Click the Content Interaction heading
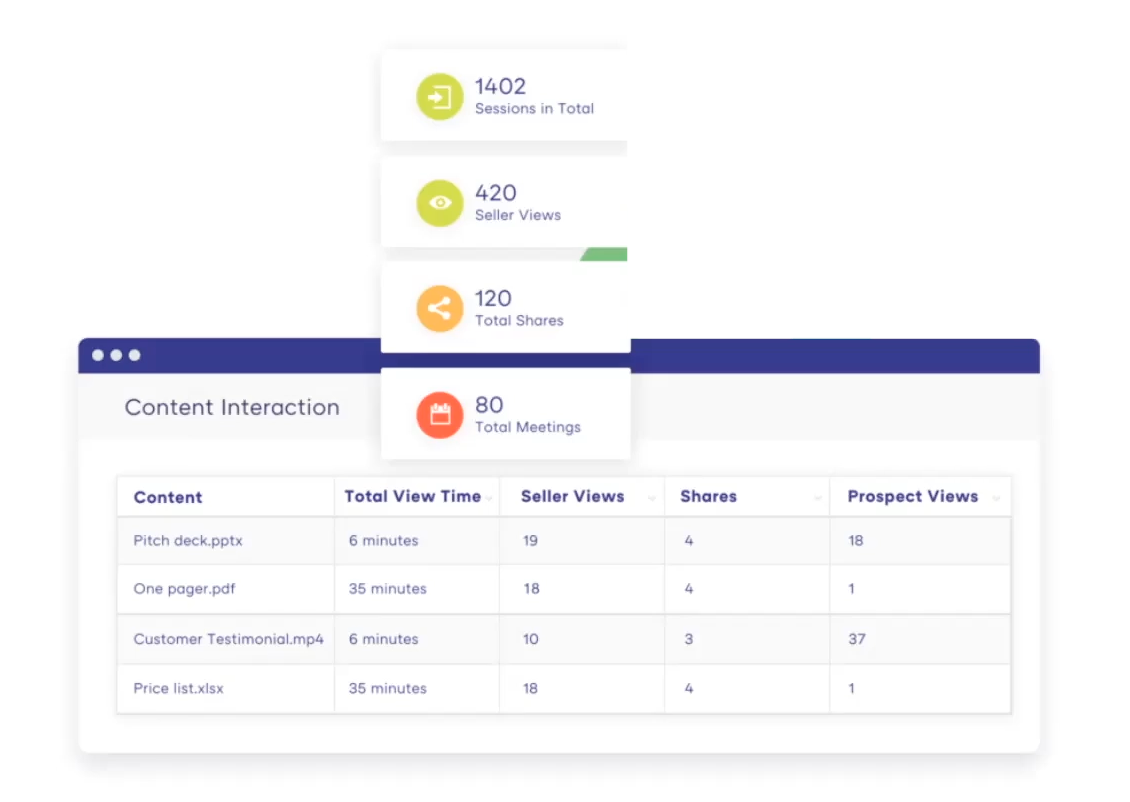This screenshot has height=802, width=1130. [x=232, y=407]
